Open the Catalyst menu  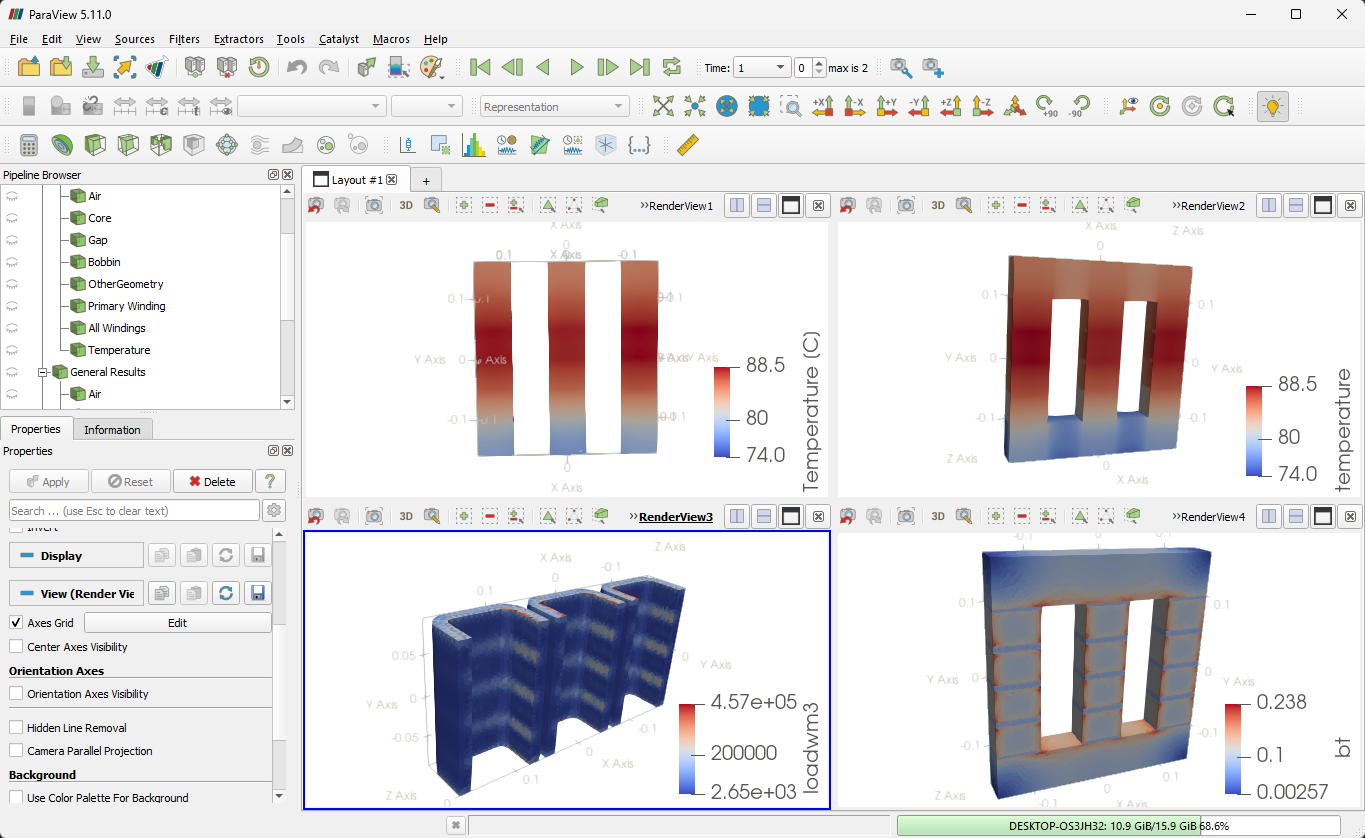[x=339, y=39]
